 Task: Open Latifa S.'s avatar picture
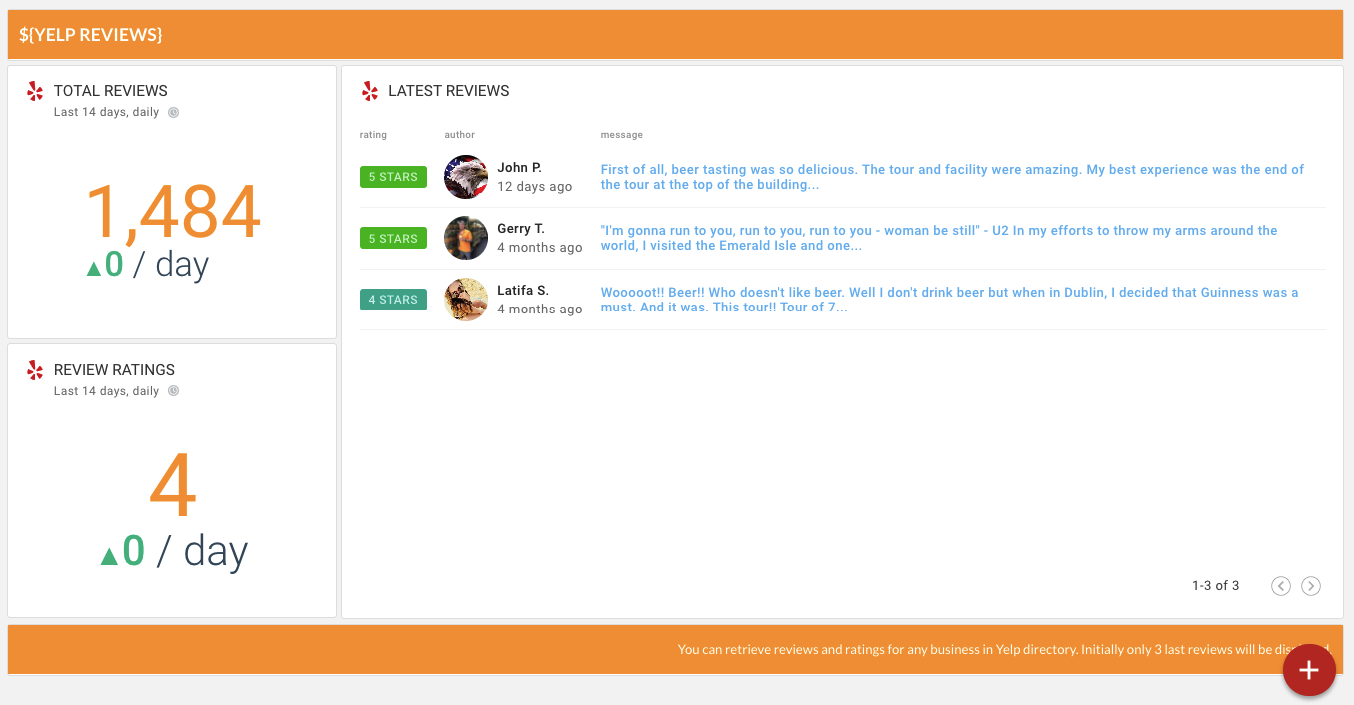pos(466,299)
